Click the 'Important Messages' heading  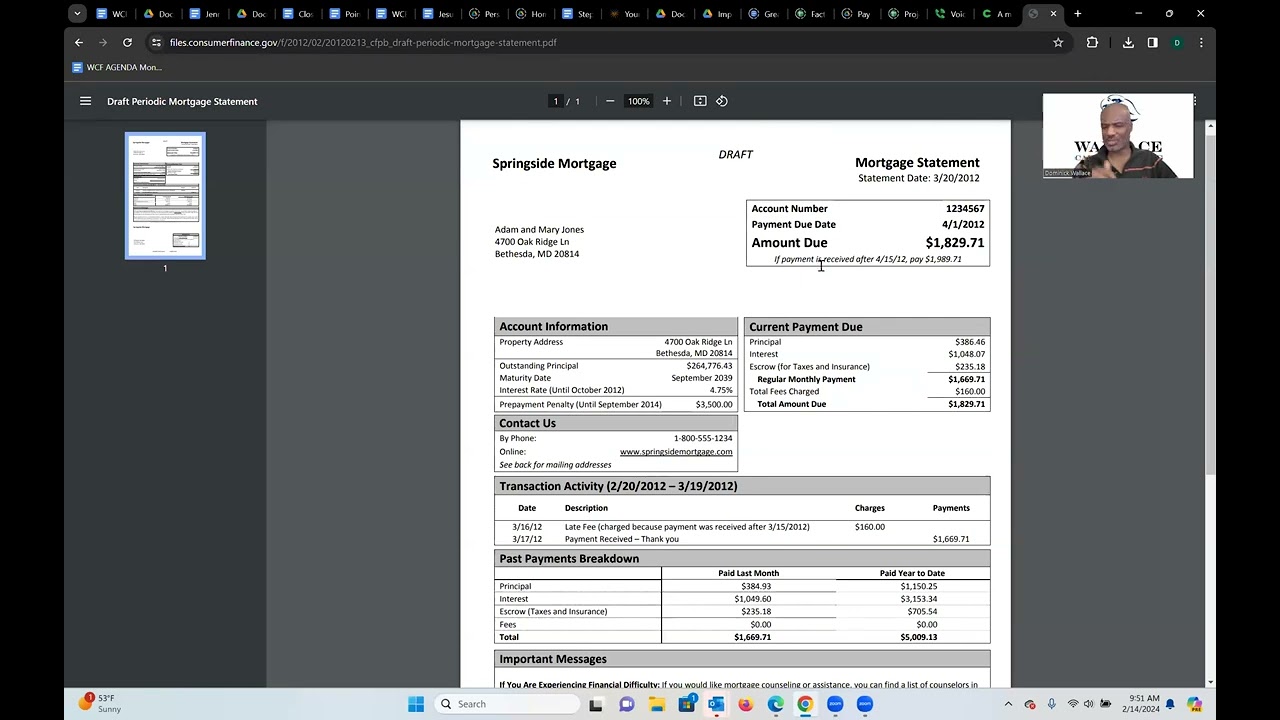point(553,659)
